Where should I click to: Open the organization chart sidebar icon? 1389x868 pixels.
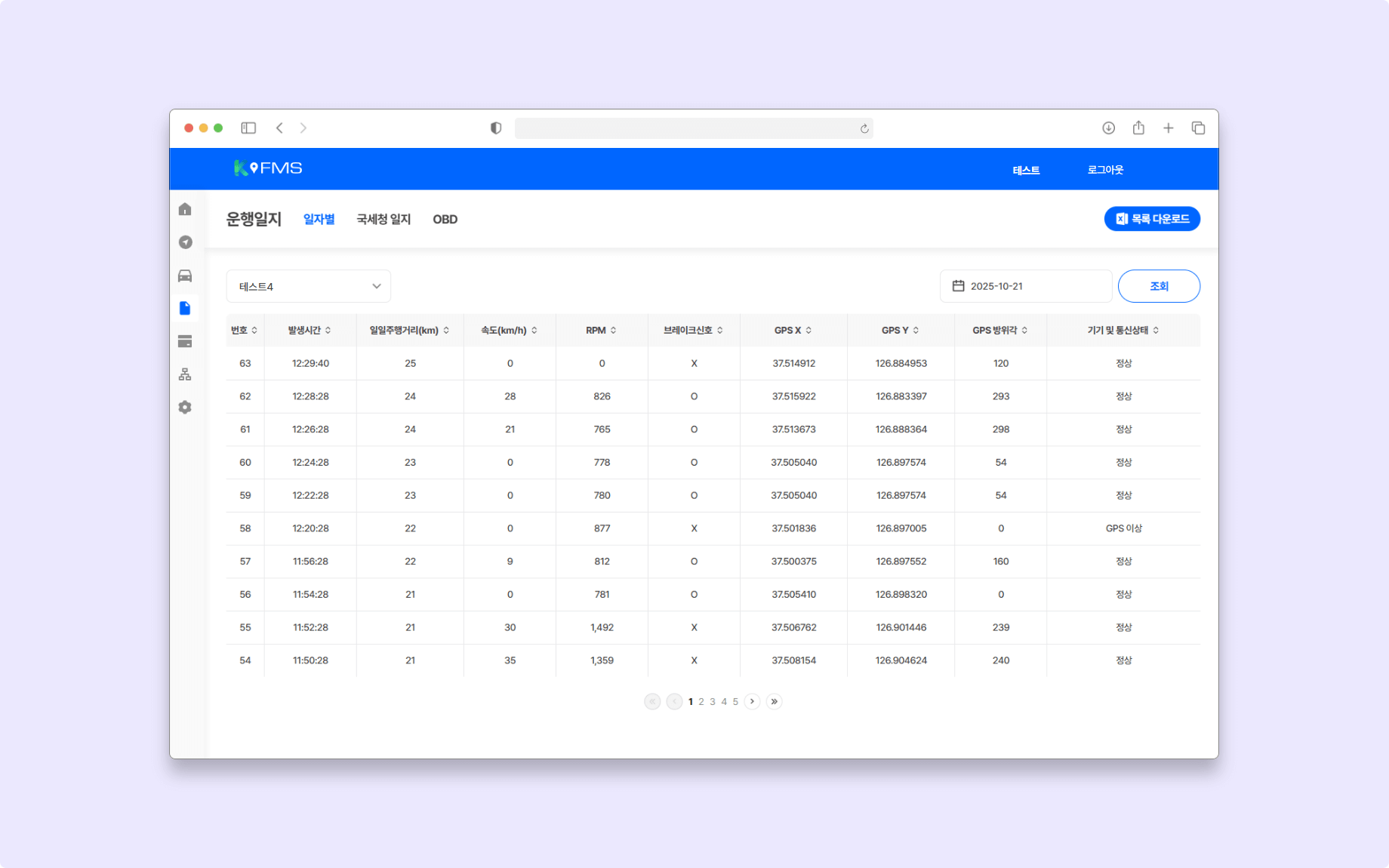pos(184,374)
